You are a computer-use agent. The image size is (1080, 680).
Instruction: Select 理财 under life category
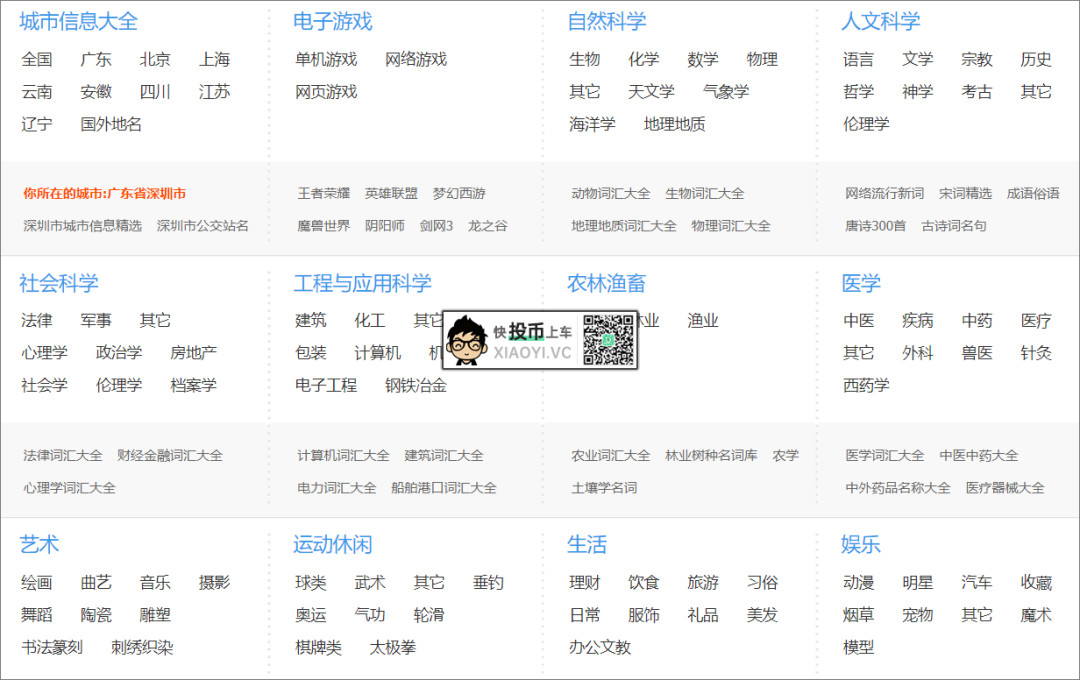pyautogui.click(x=585, y=582)
